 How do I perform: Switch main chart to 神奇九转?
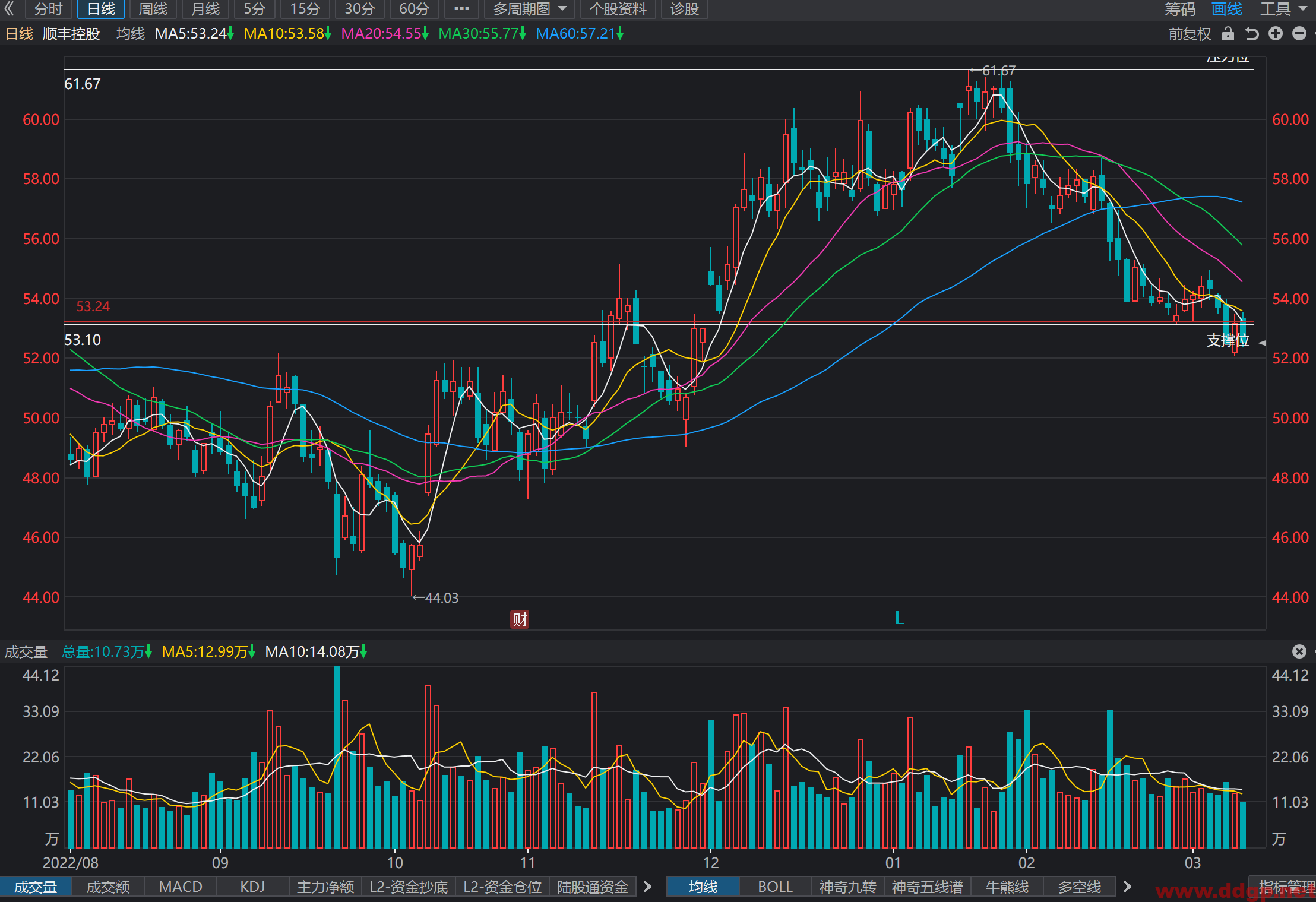point(848,887)
